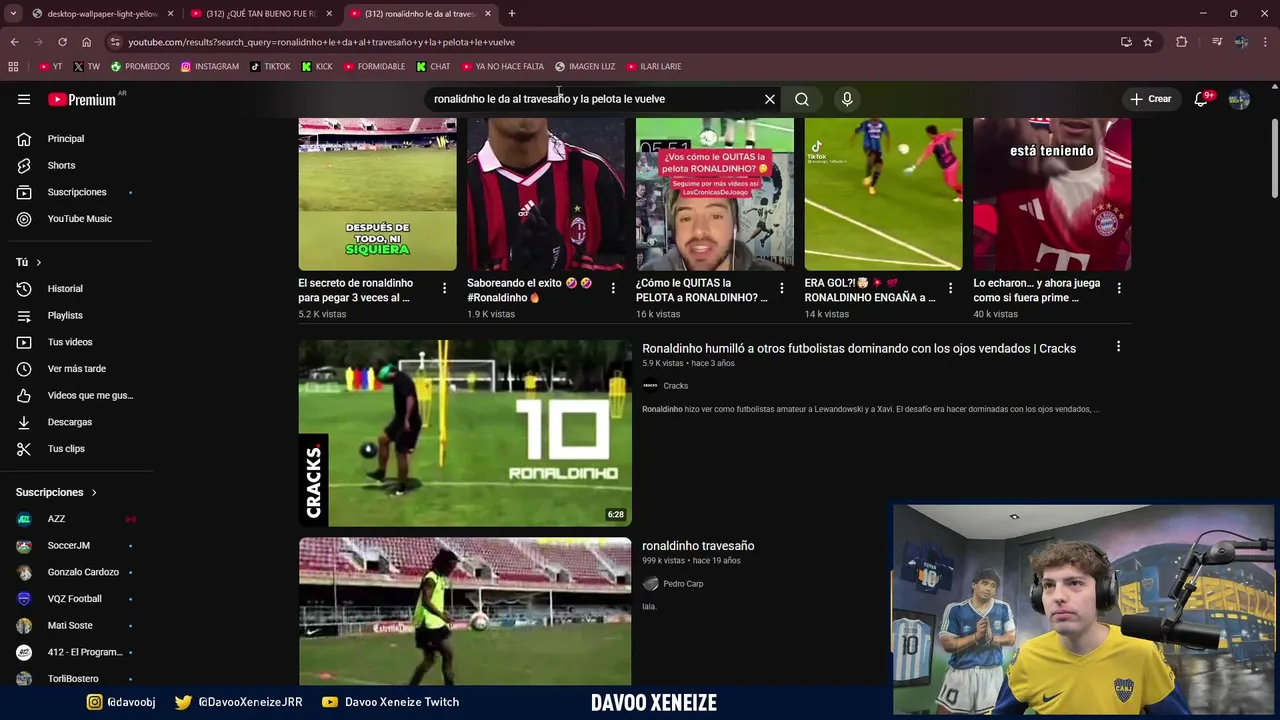1280x720 pixels.
Task: Play the 'El secreto de ronaldinho' short thumbnail
Action: click(x=377, y=194)
